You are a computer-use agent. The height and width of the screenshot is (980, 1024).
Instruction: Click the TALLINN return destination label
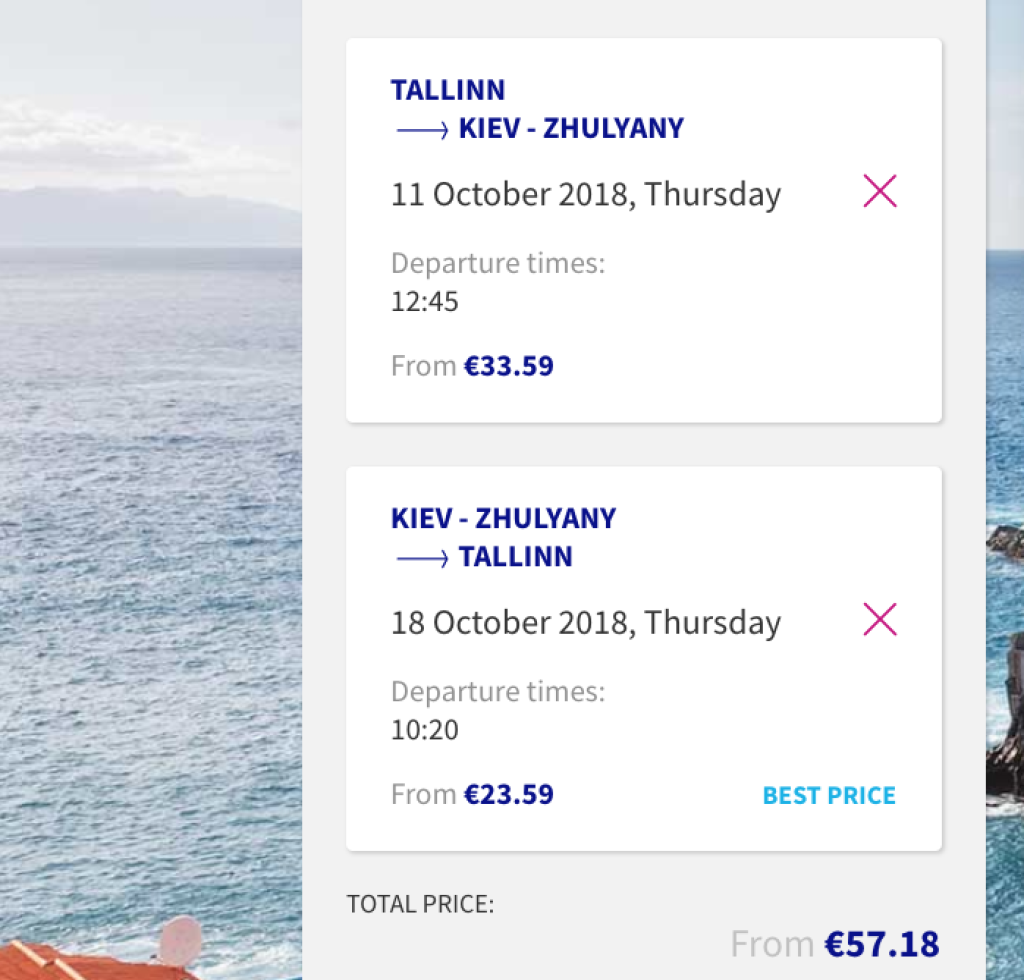pos(515,557)
